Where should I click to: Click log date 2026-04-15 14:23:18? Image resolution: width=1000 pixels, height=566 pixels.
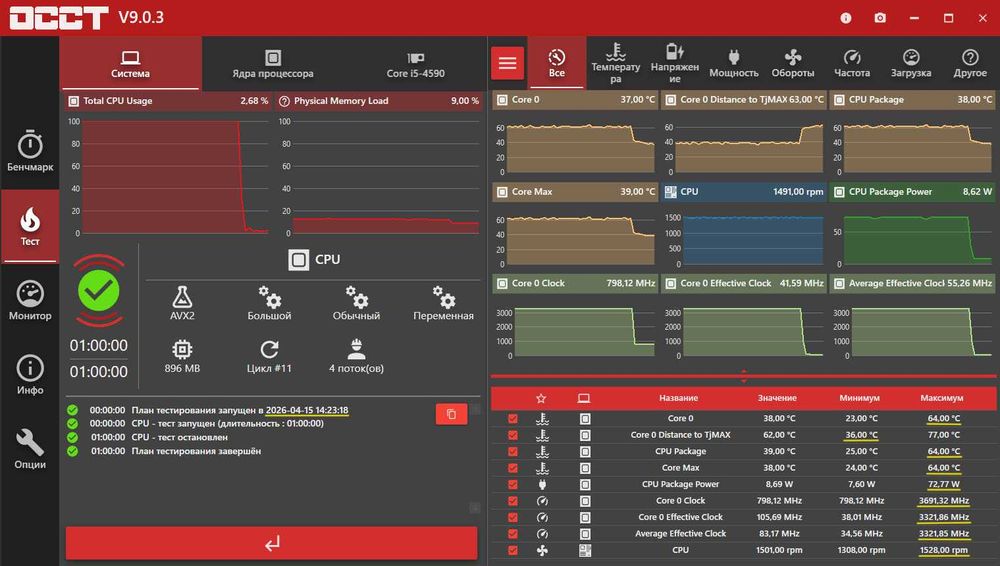[x=307, y=410]
